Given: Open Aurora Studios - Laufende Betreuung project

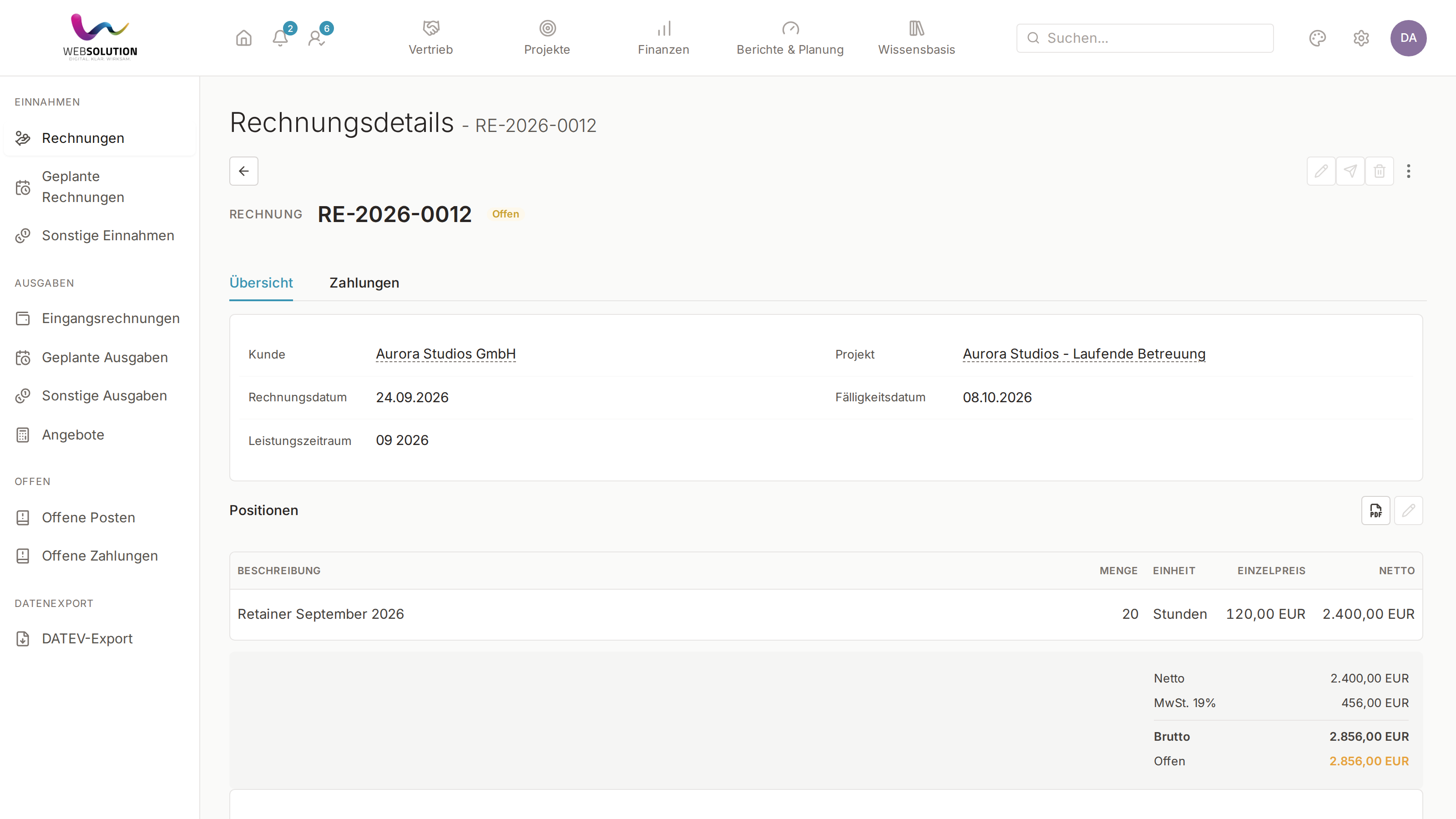Looking at the screenshot, I should [x=1084, y=354].
